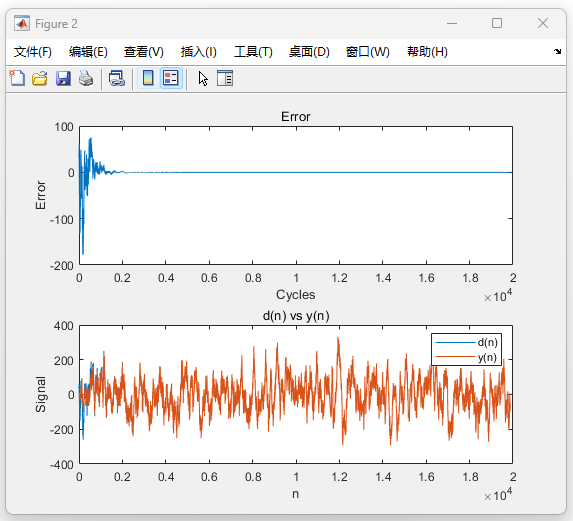Open the 窗口(W) menu
This screenshot has width=573, height=521.
click(x=368, y=52)
